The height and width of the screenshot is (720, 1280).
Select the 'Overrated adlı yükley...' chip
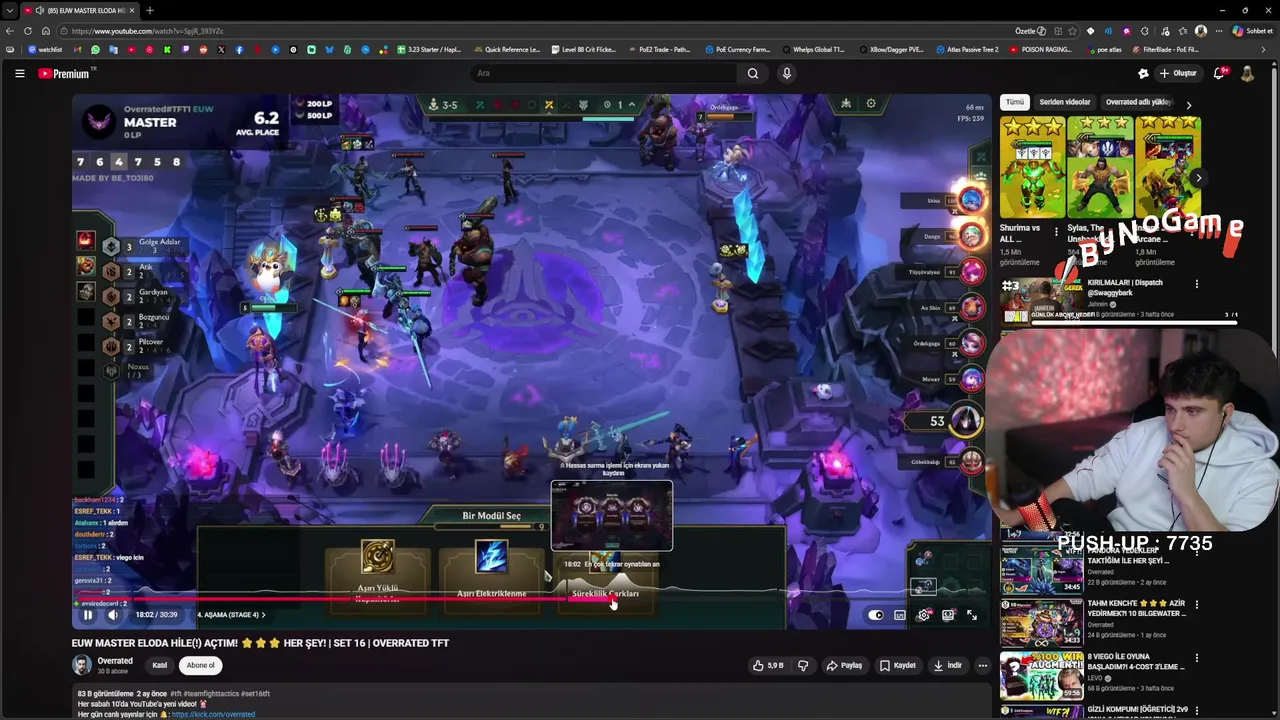pos(1138,102)
